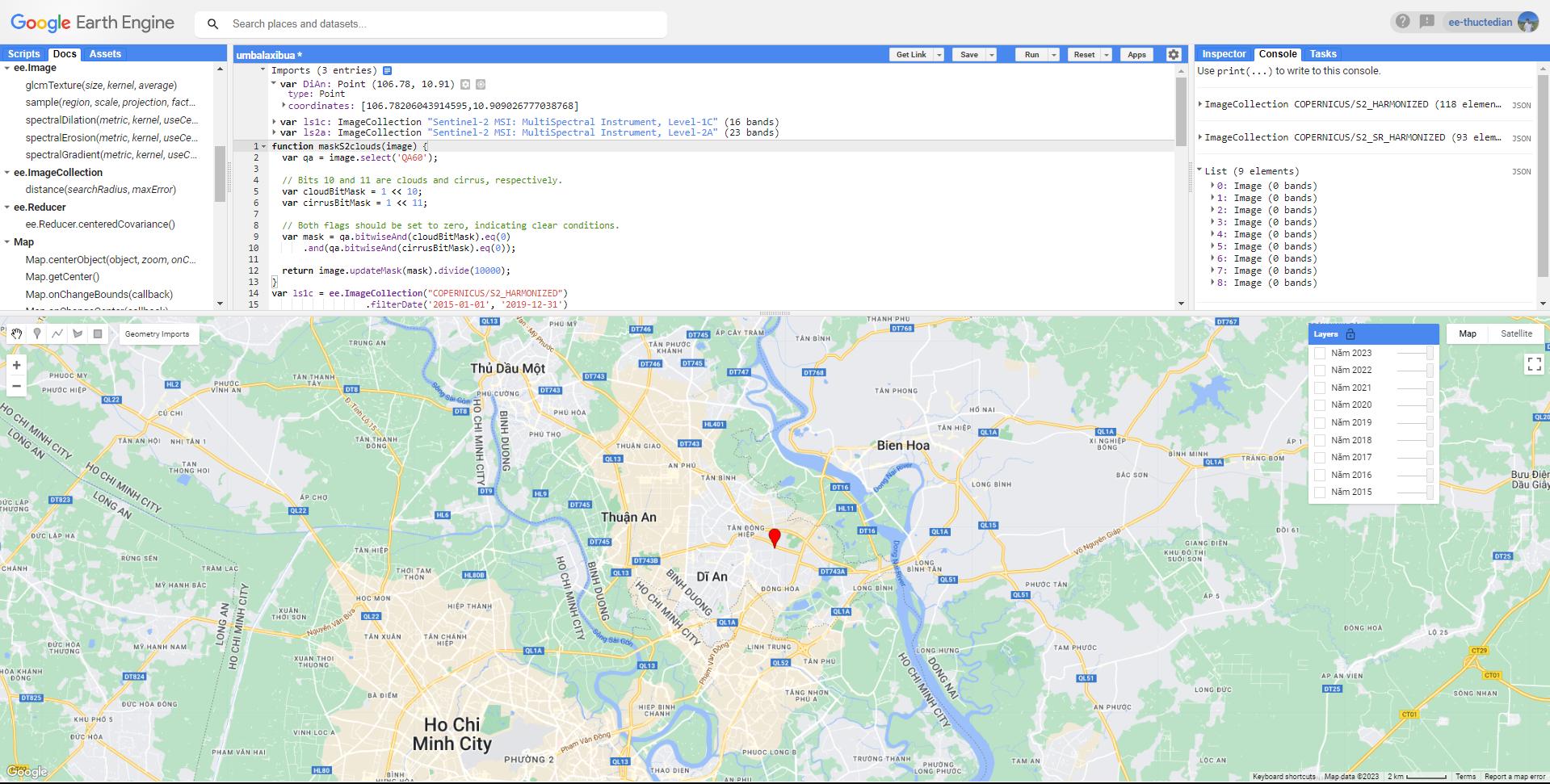Open Keyboard shortcuts link on map

[x=1283, y=777]
